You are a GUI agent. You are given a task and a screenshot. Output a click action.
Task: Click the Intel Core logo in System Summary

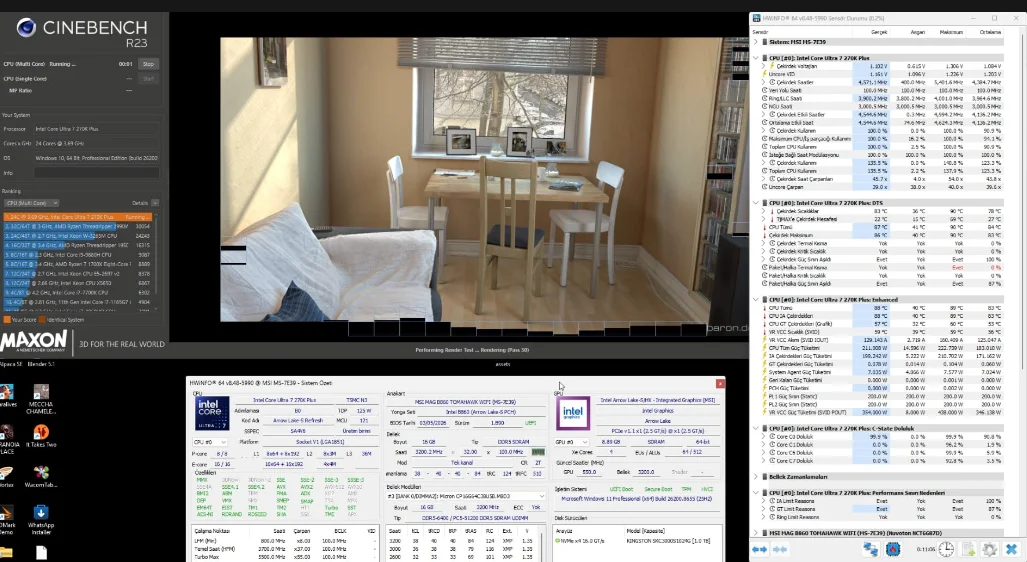(x=212, y=413)
